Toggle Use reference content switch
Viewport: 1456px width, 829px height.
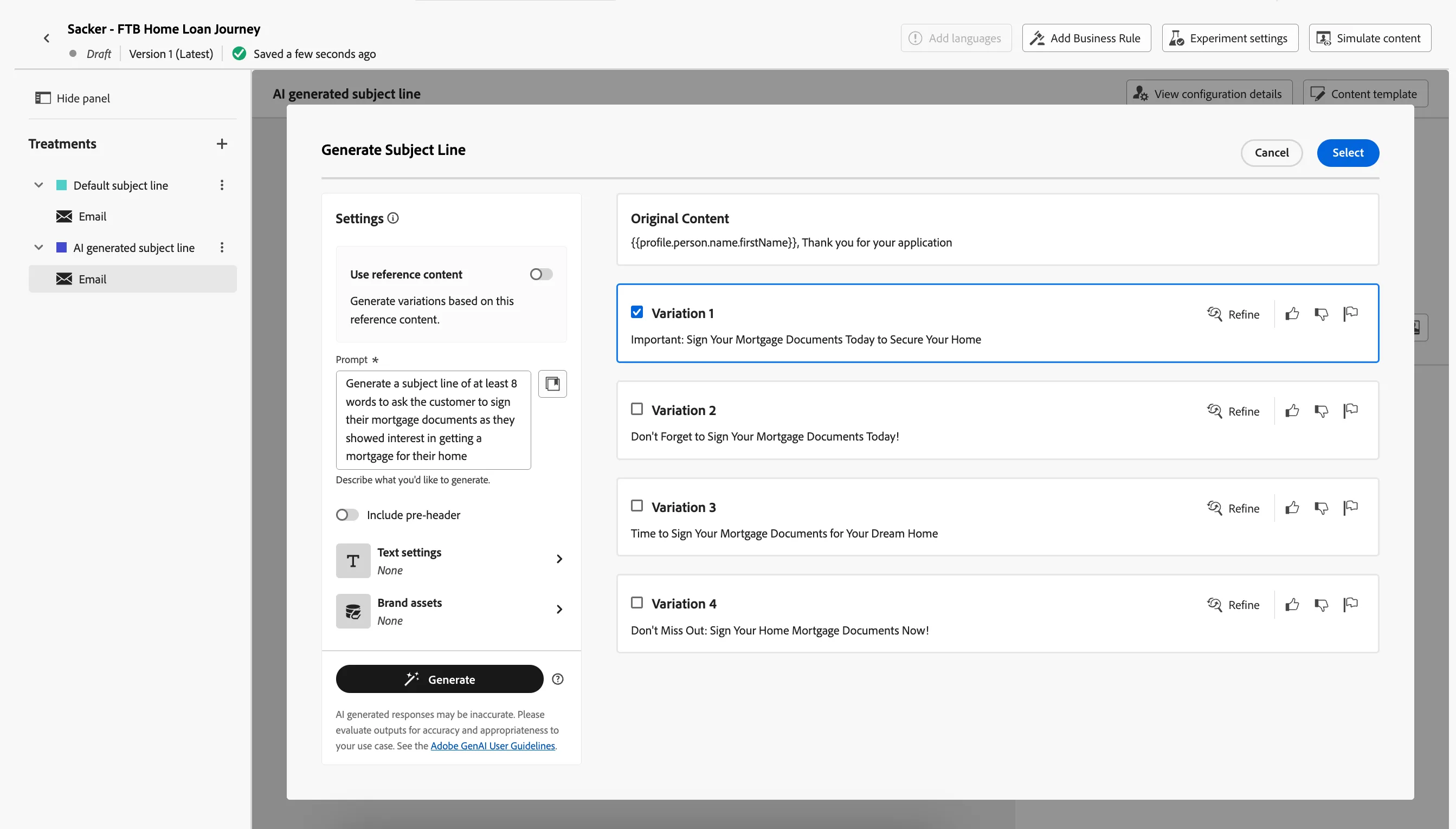[x=541, y=274]
